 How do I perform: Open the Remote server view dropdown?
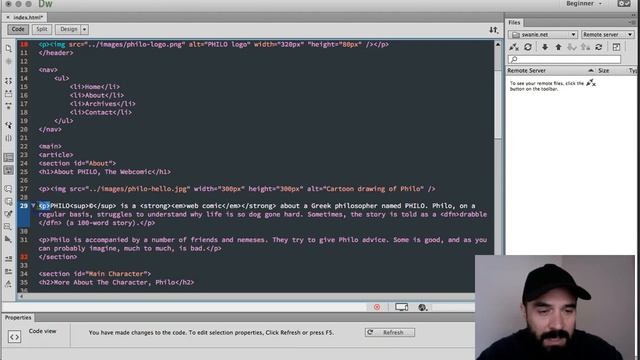[x=608, y=35]
